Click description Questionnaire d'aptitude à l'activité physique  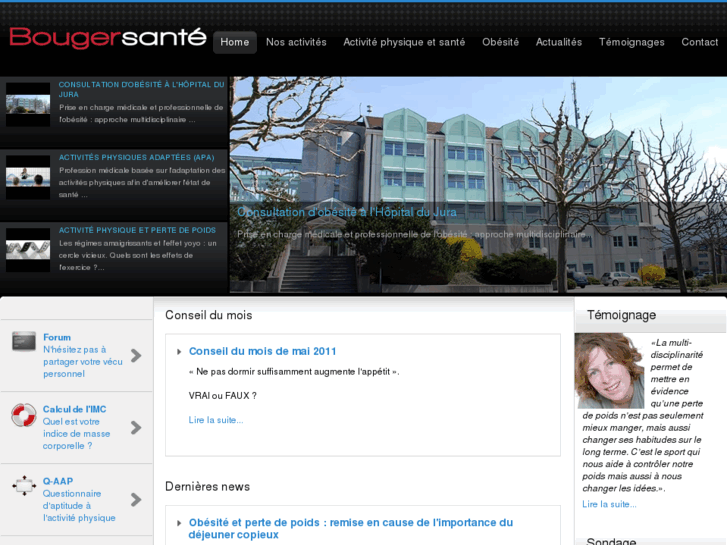79,506
